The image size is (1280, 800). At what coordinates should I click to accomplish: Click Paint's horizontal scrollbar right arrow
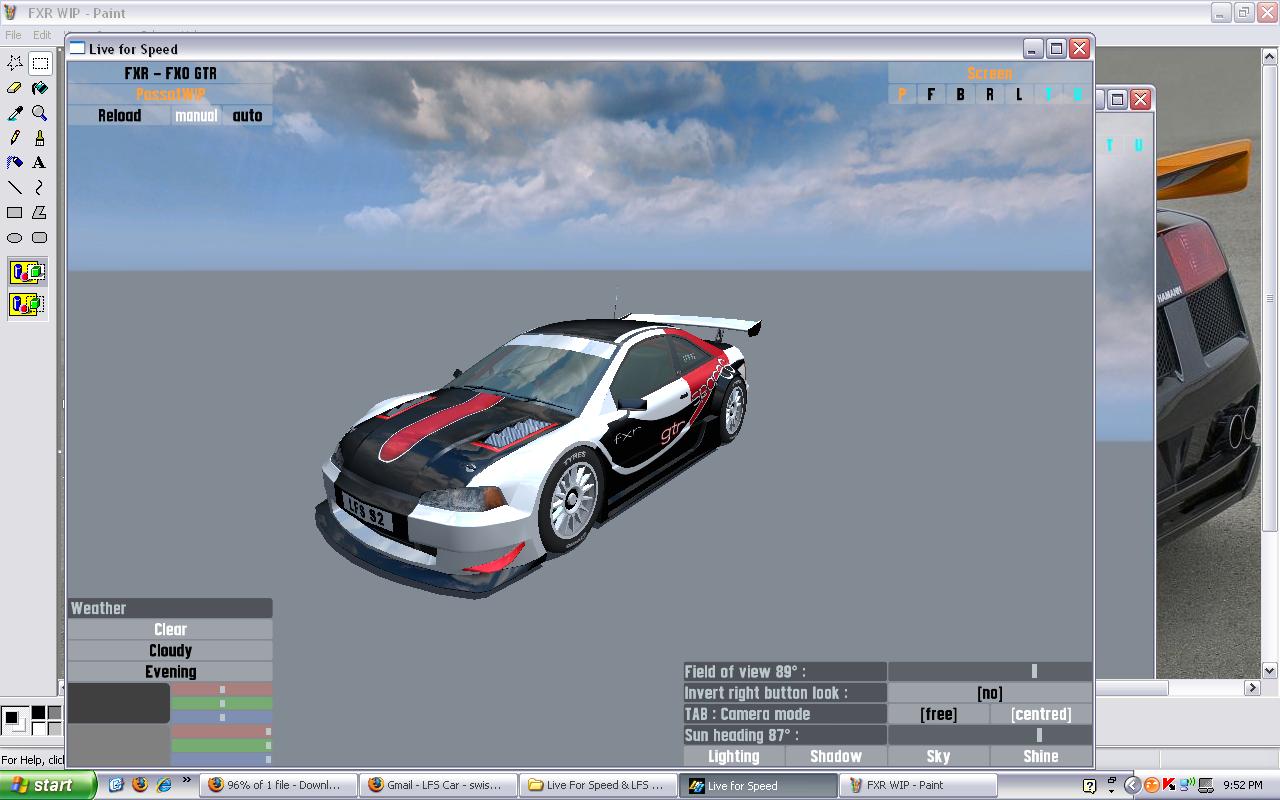point(1252,688)
